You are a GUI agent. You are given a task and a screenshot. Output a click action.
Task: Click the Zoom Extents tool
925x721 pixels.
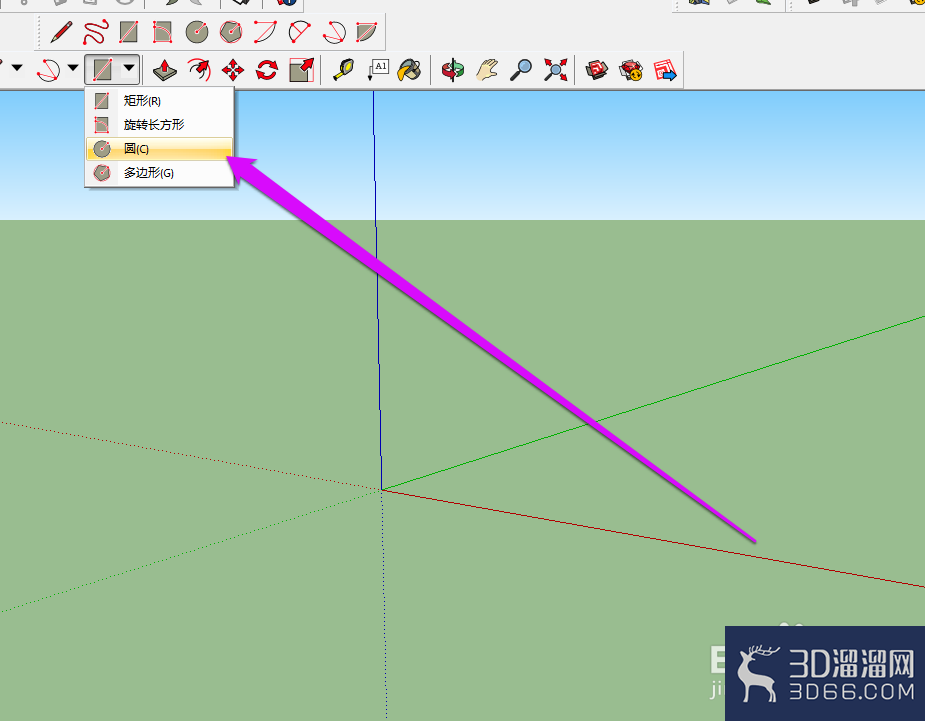556,70
